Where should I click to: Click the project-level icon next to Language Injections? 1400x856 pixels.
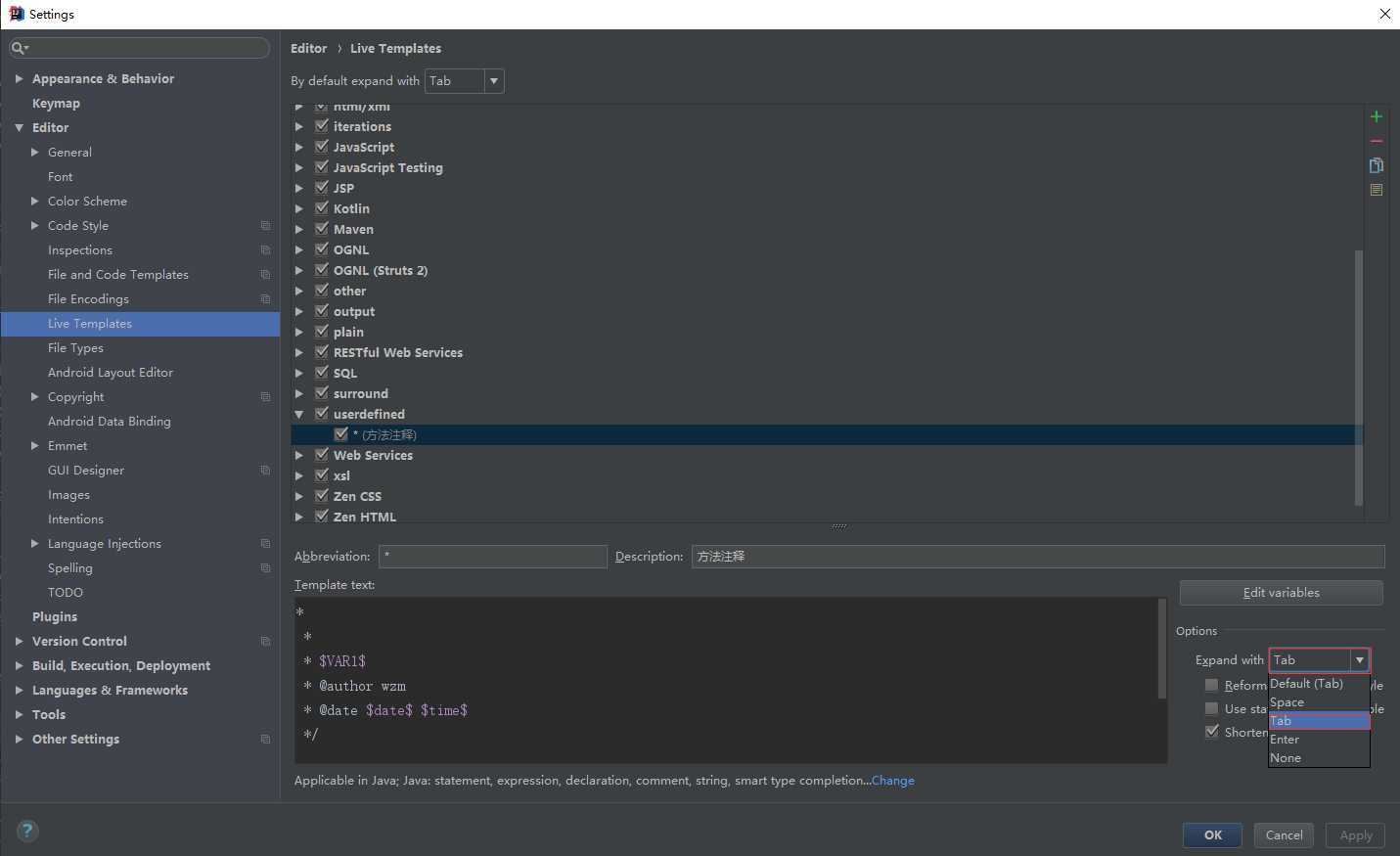click(x=265, y=544)
